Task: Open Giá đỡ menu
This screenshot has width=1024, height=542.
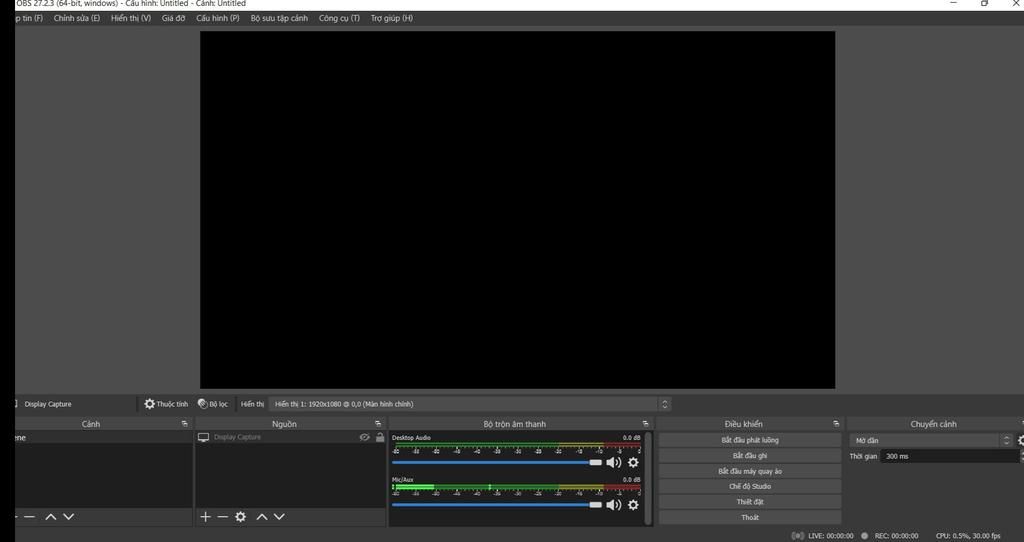Action: pos(174,18)
